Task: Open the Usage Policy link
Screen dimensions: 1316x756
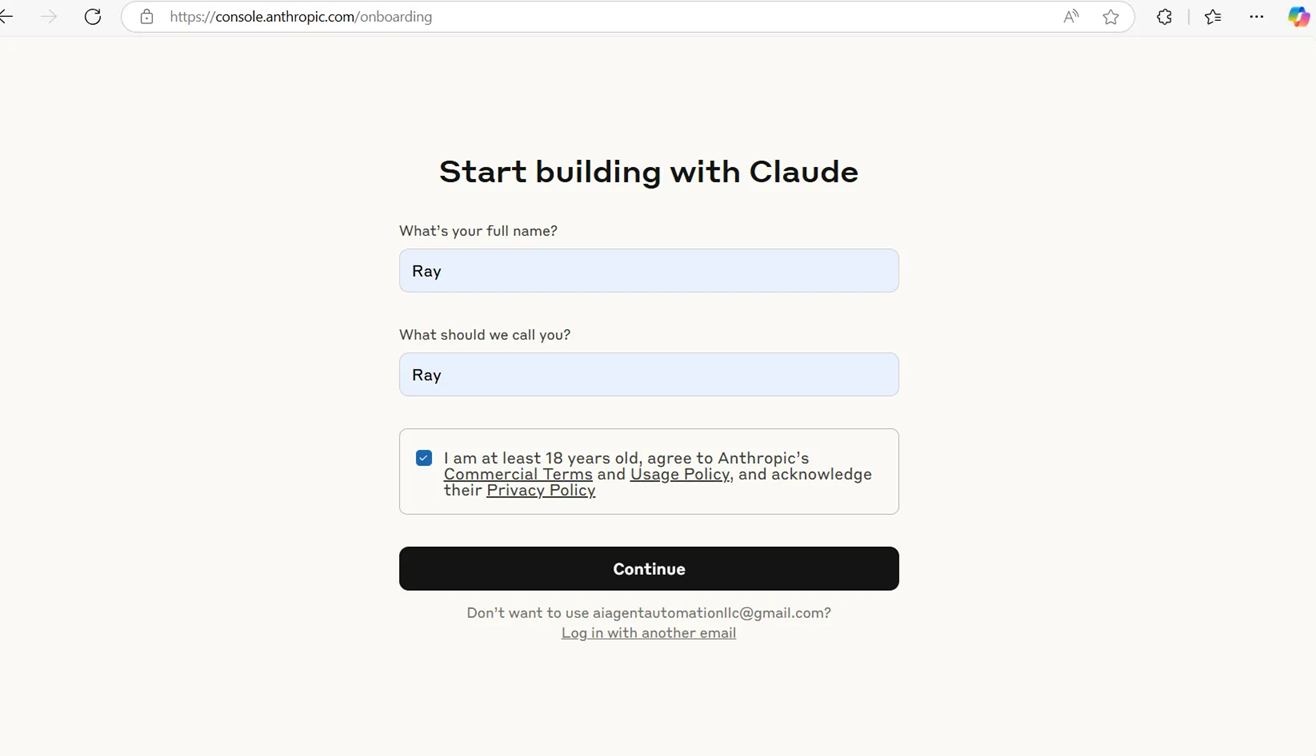Action: [x=680, y=474]
